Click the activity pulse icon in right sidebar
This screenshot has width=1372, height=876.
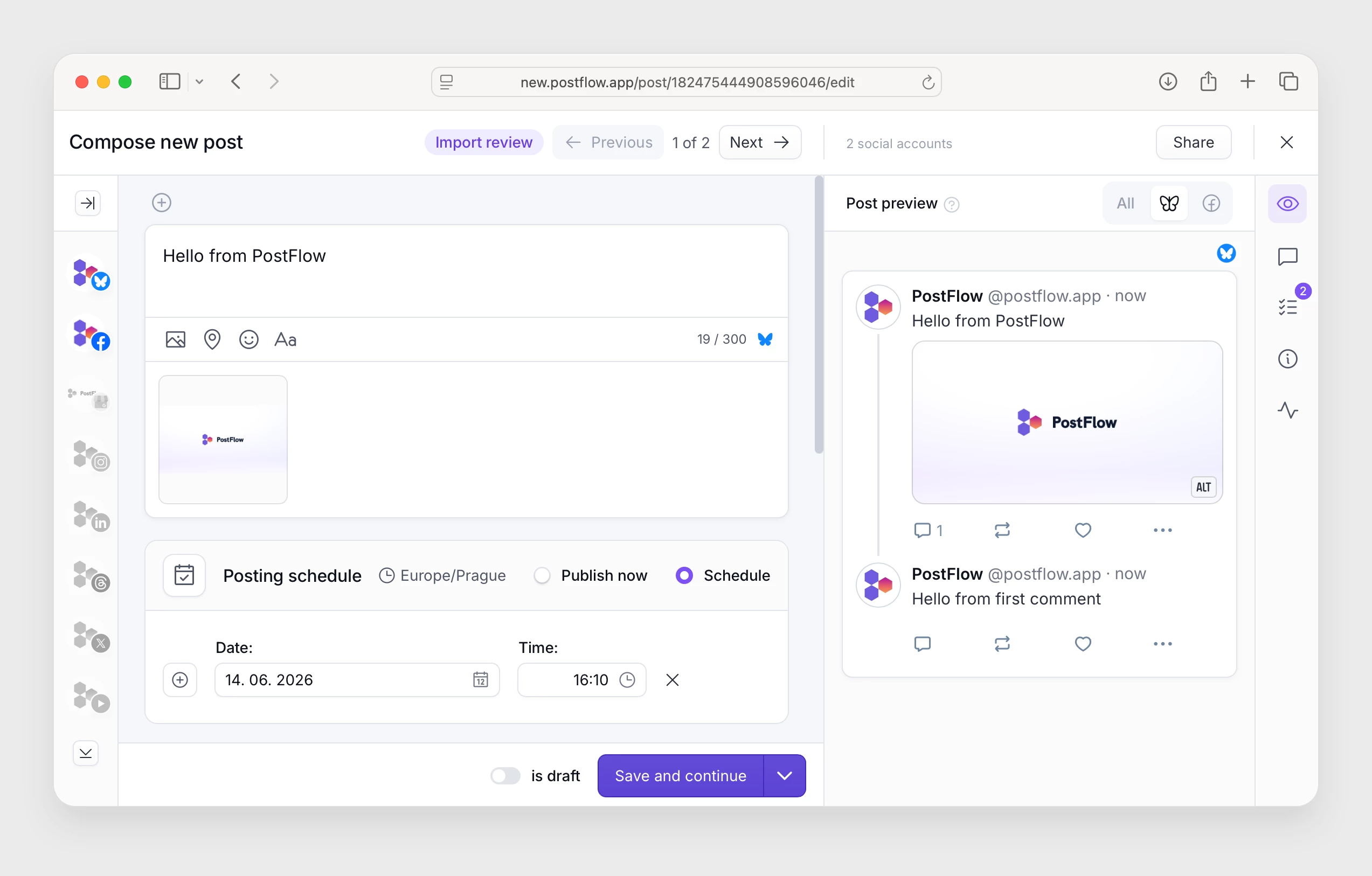tap(1287, 410)
